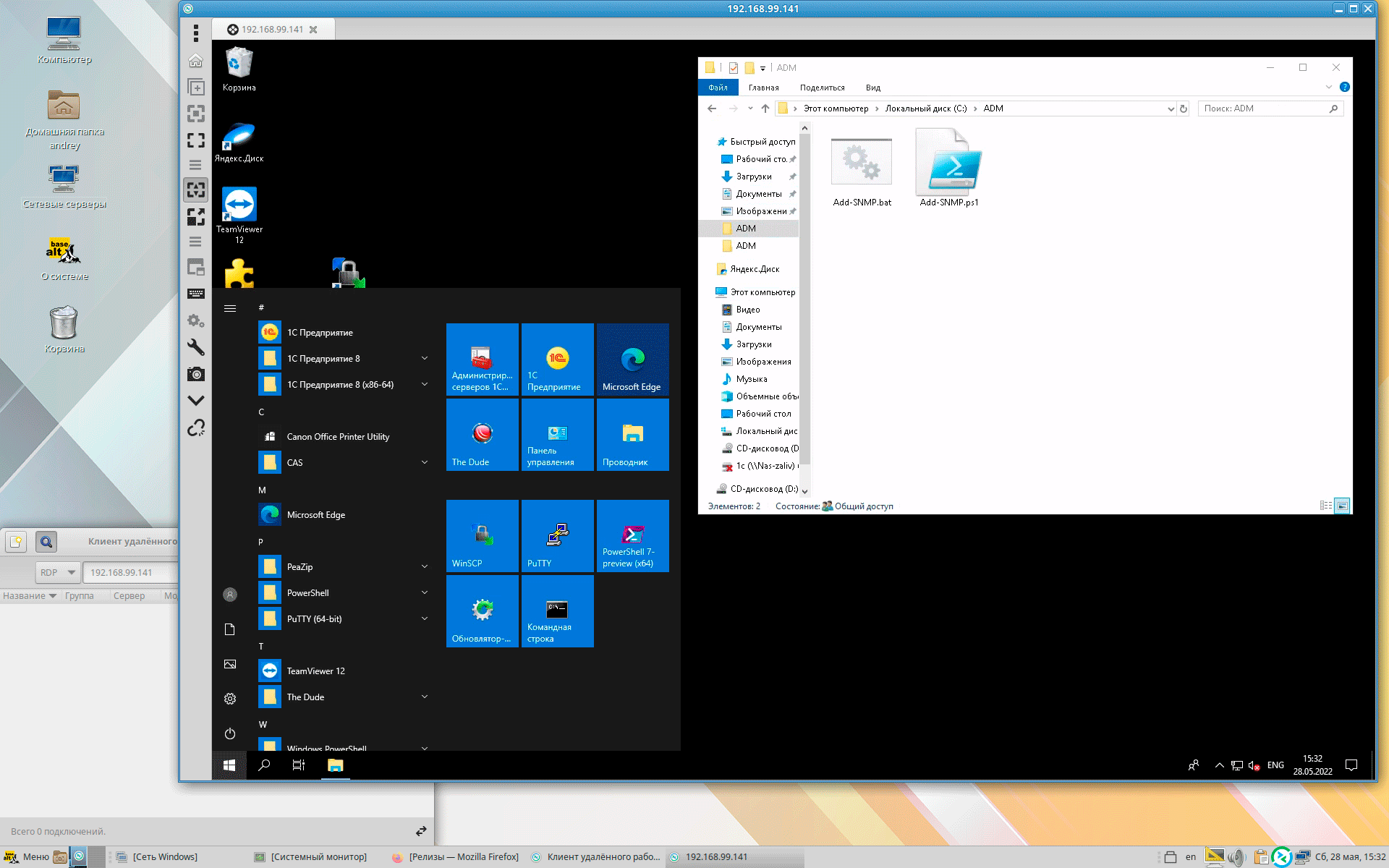Toggle fullscreen mode in Remmina sidebar
1389x868 pixels.
coord(196,140)
